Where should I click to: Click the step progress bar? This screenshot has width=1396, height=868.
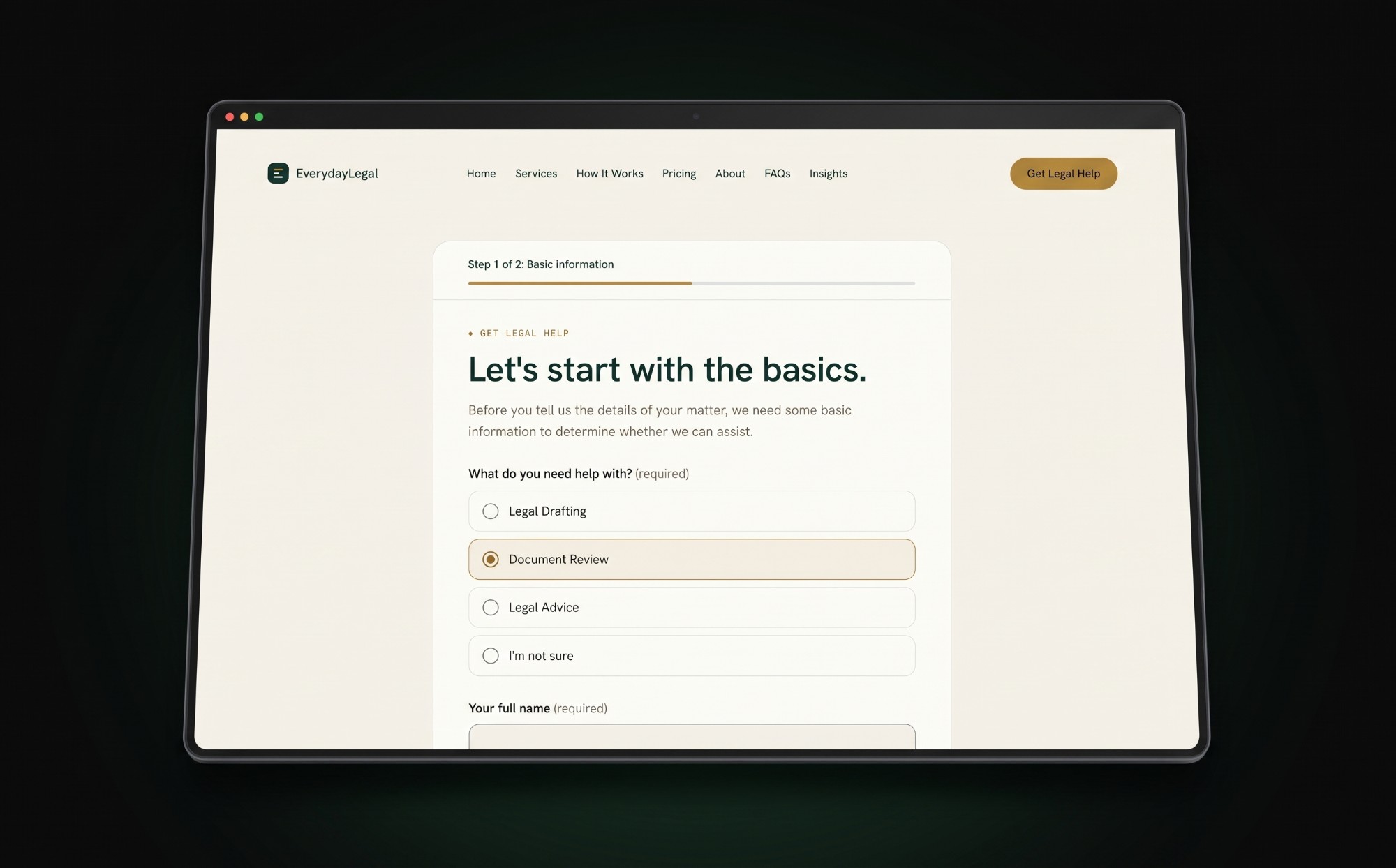pyautogui.click(x=692, y=283)
